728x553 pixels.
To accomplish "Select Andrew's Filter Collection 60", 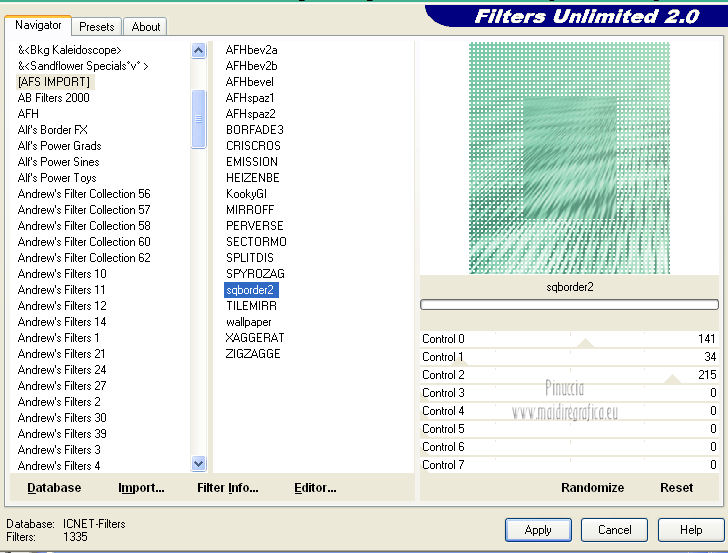I will pos(84,242).
